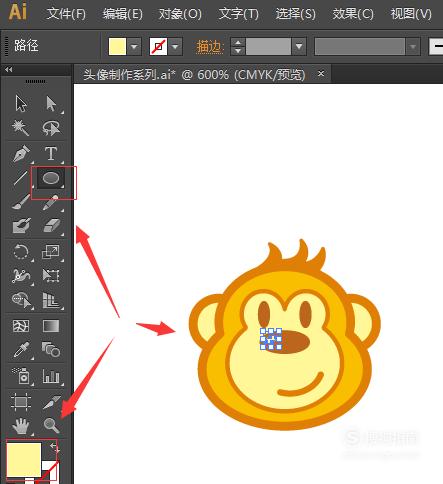The width and height of the screenshot is (443, 484).
Task: Expand the stroke weight dropdown
Action: 299,46
